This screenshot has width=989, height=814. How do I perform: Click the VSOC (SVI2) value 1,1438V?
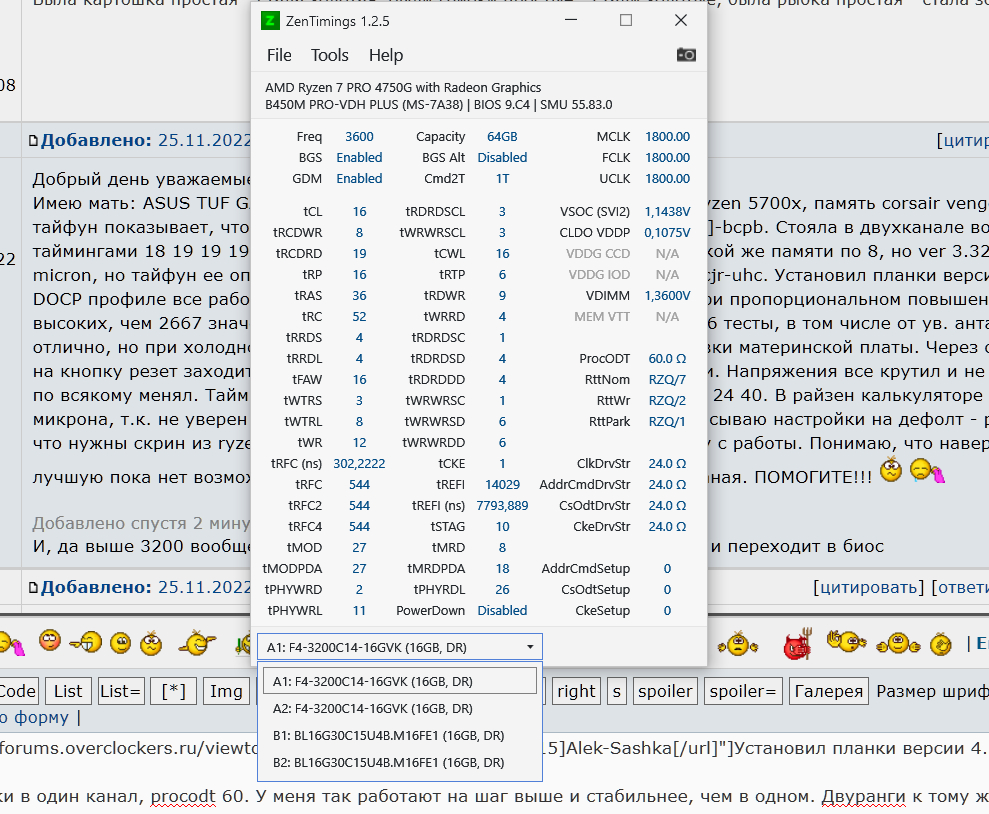667,212
